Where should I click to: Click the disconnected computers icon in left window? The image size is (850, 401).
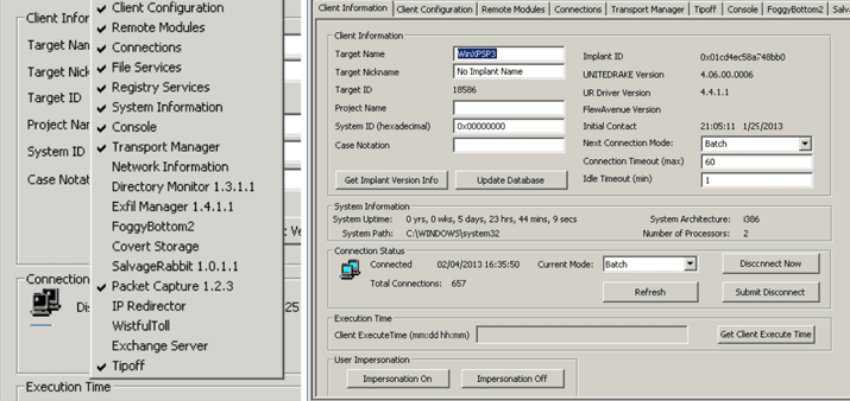(46, 302)
